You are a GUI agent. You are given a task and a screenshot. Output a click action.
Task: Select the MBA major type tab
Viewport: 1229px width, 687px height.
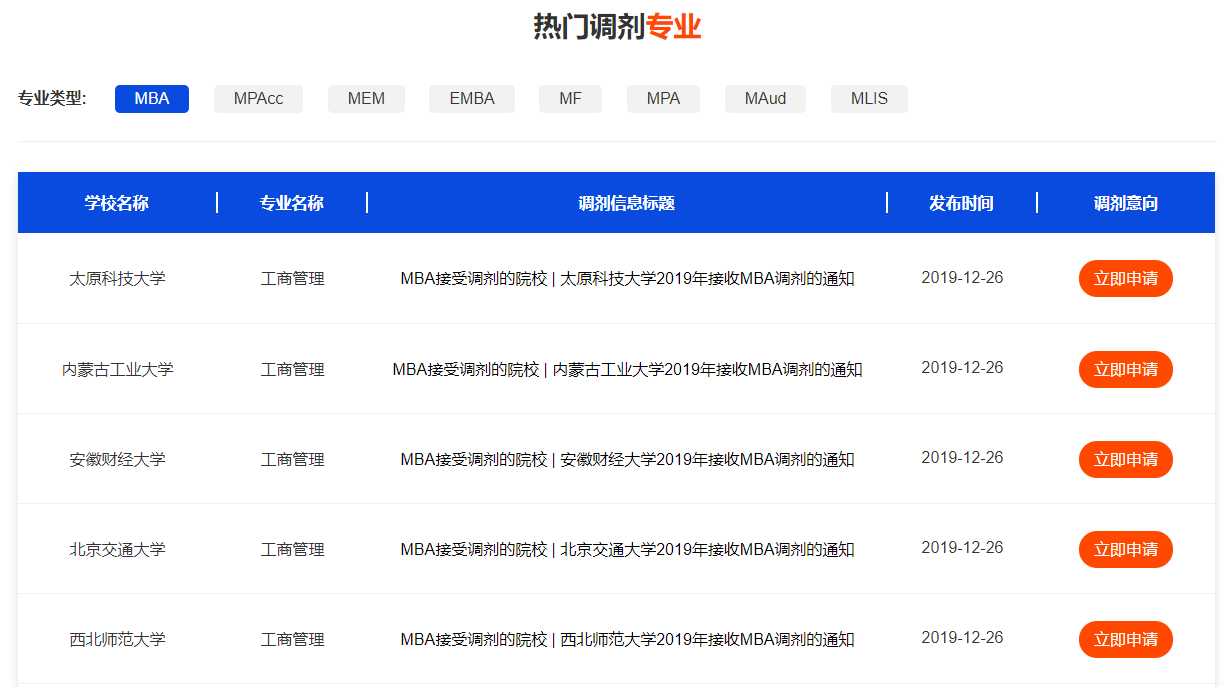[x=152, y=99]
